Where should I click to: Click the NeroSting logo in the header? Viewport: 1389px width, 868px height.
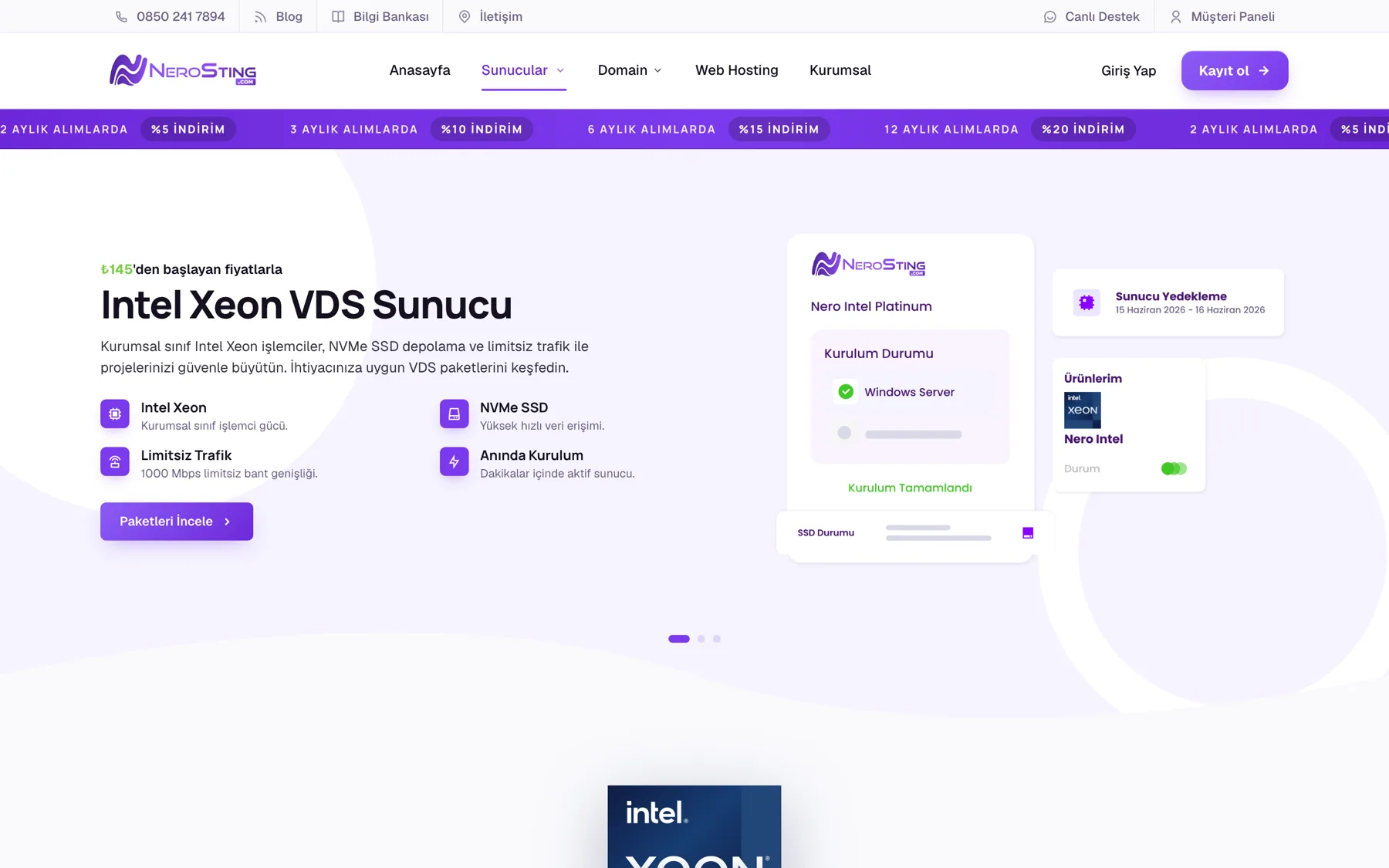pos(183,70)
